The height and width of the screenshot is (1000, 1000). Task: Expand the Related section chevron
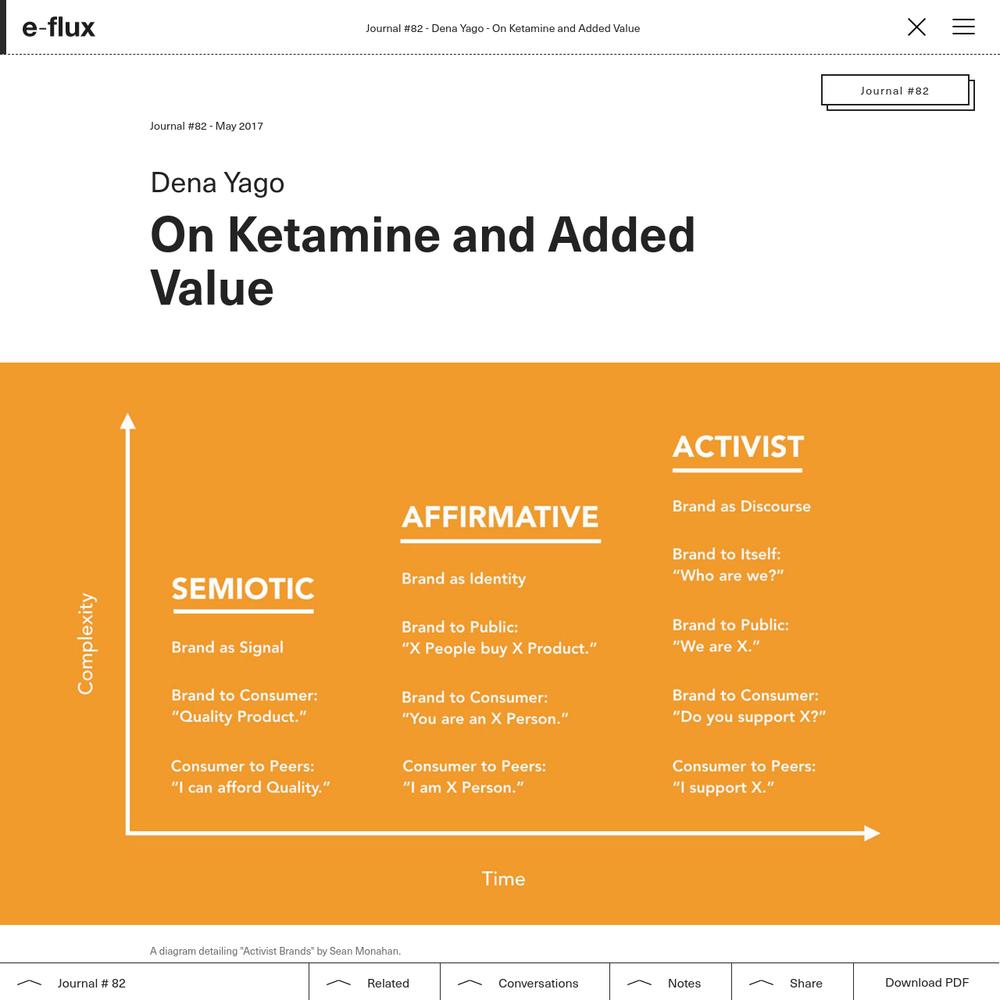pyautogui.click(x=338, y=983)
